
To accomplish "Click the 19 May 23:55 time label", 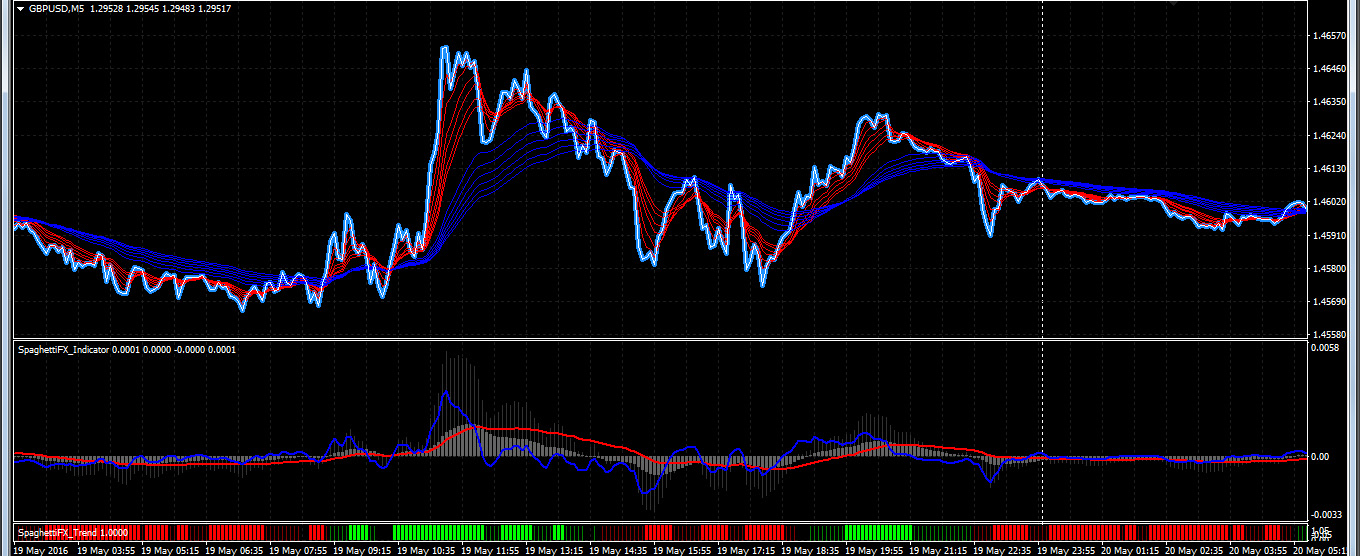I will coord(1066,550).
